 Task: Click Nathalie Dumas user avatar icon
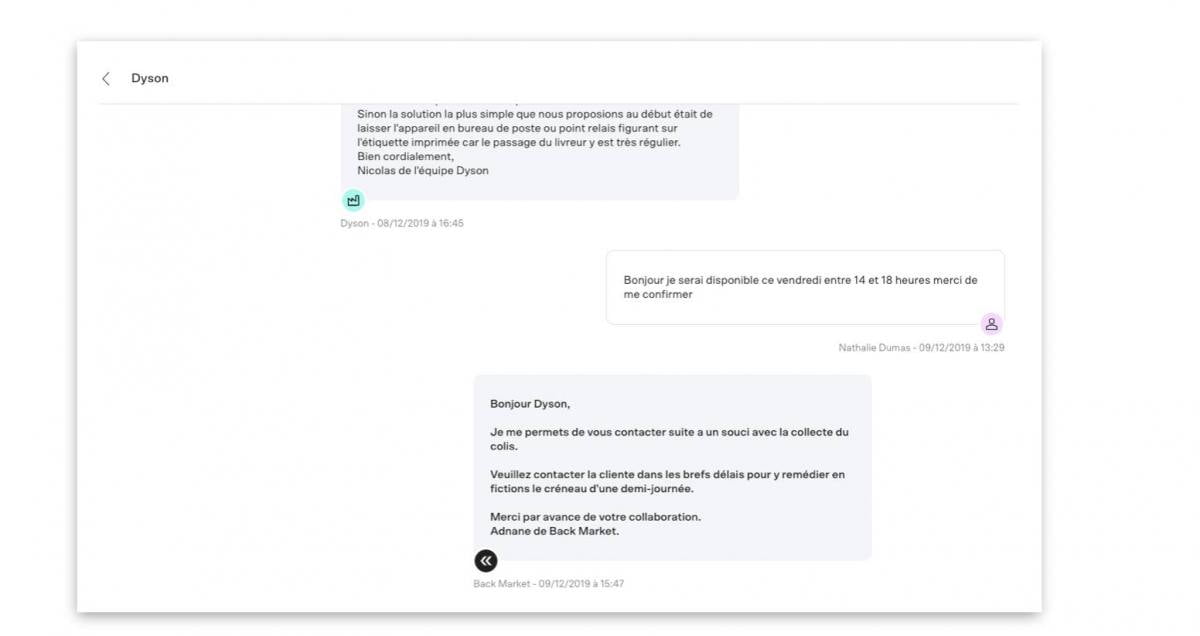(x=991, y=324)
